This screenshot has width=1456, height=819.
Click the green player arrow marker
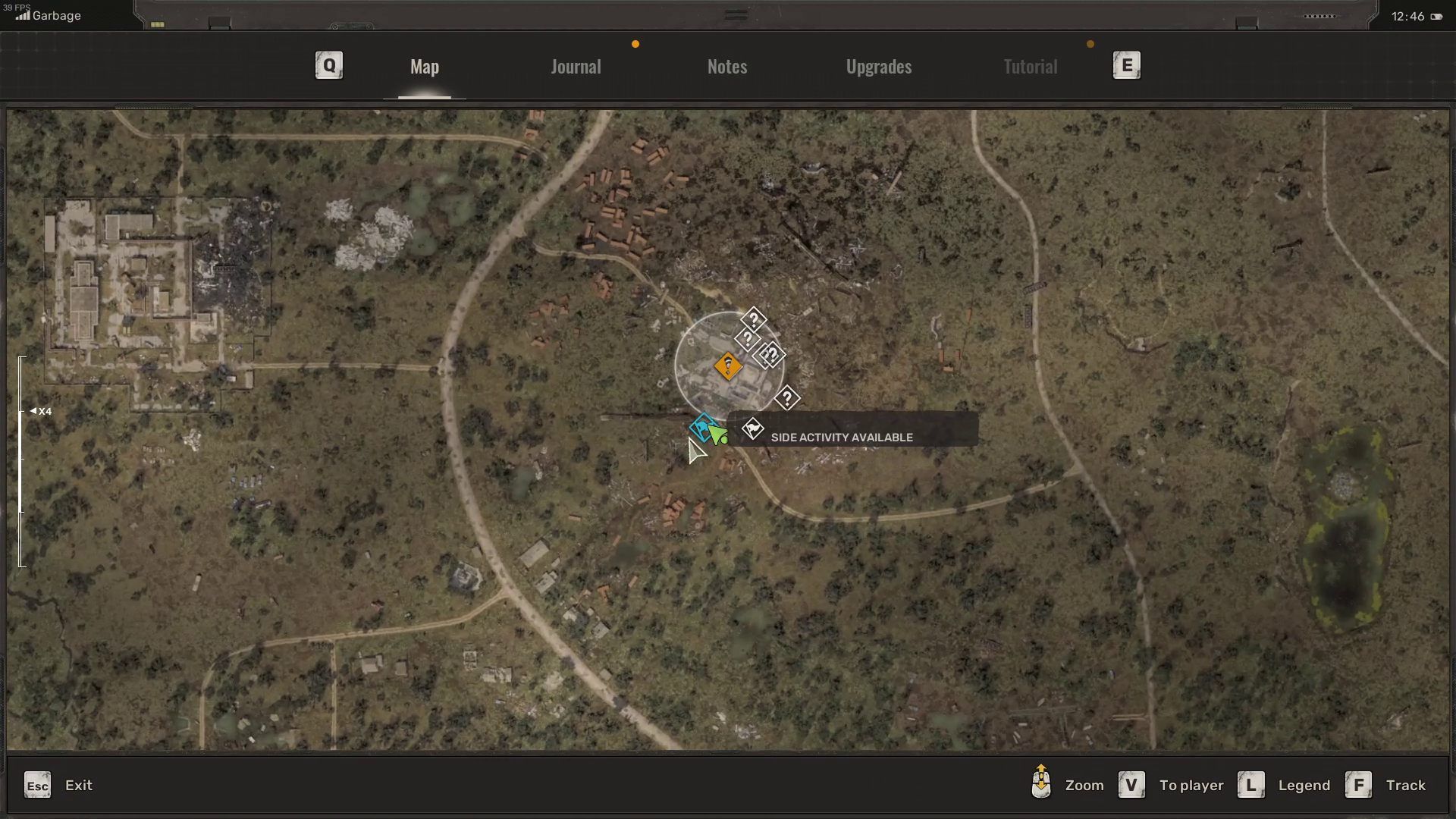(x=717, y=434)
